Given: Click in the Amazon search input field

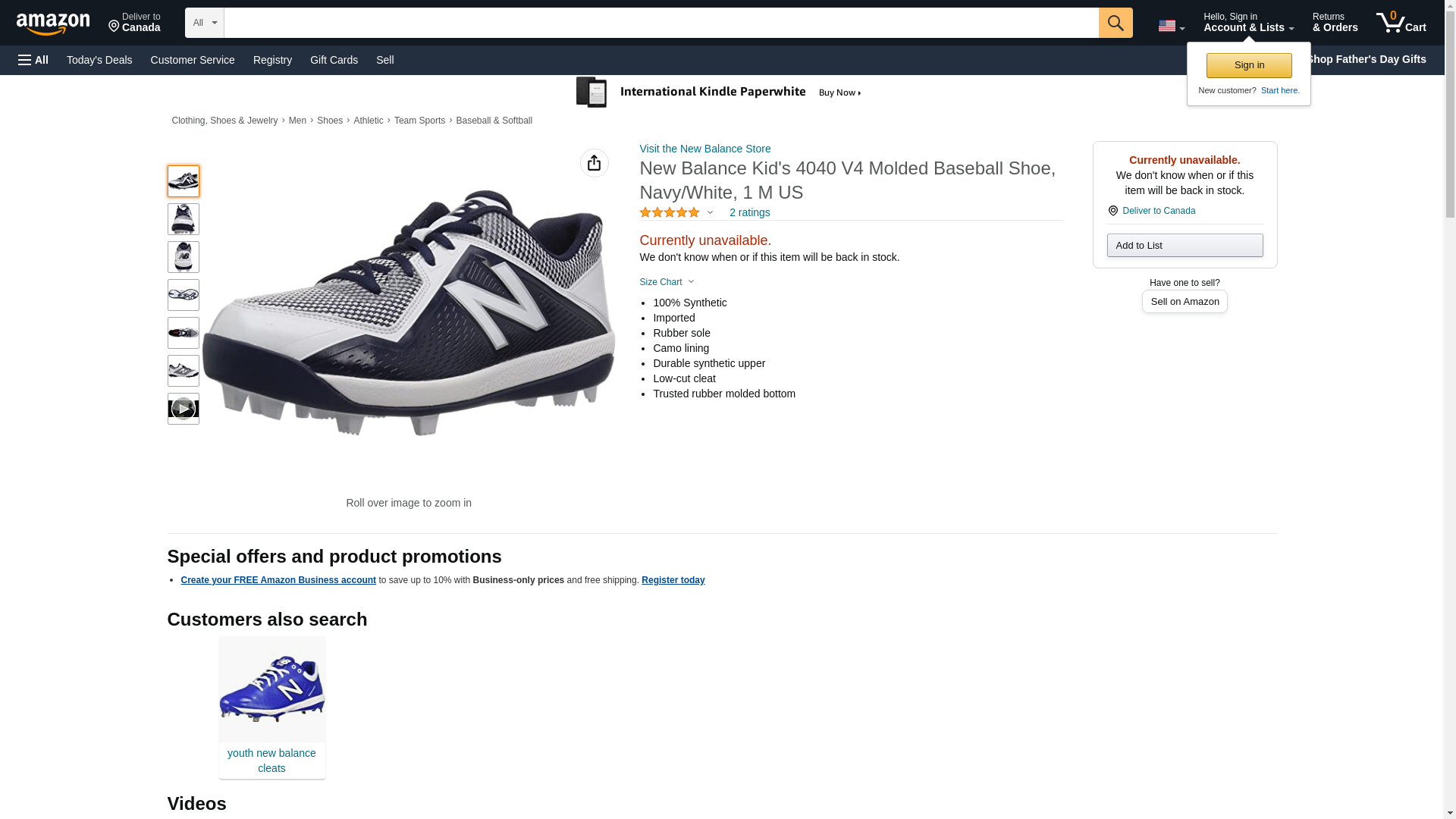Looking at the screenshot, I should [660, 23].
